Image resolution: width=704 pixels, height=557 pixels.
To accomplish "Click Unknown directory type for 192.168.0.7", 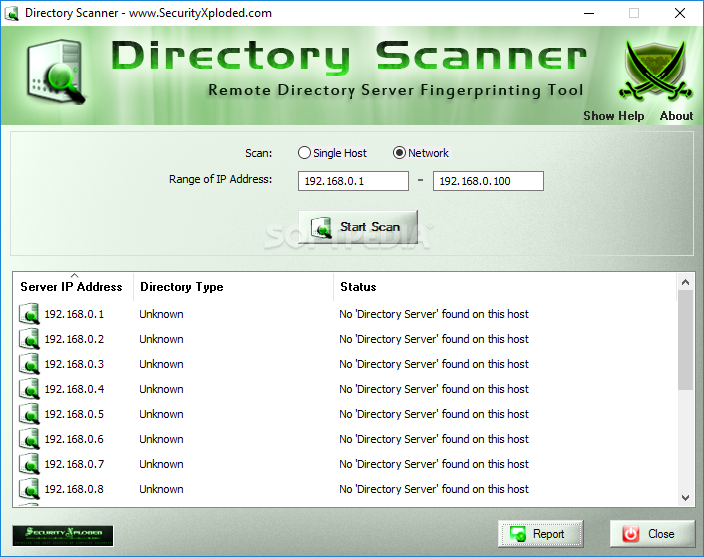I will point(161,464).
